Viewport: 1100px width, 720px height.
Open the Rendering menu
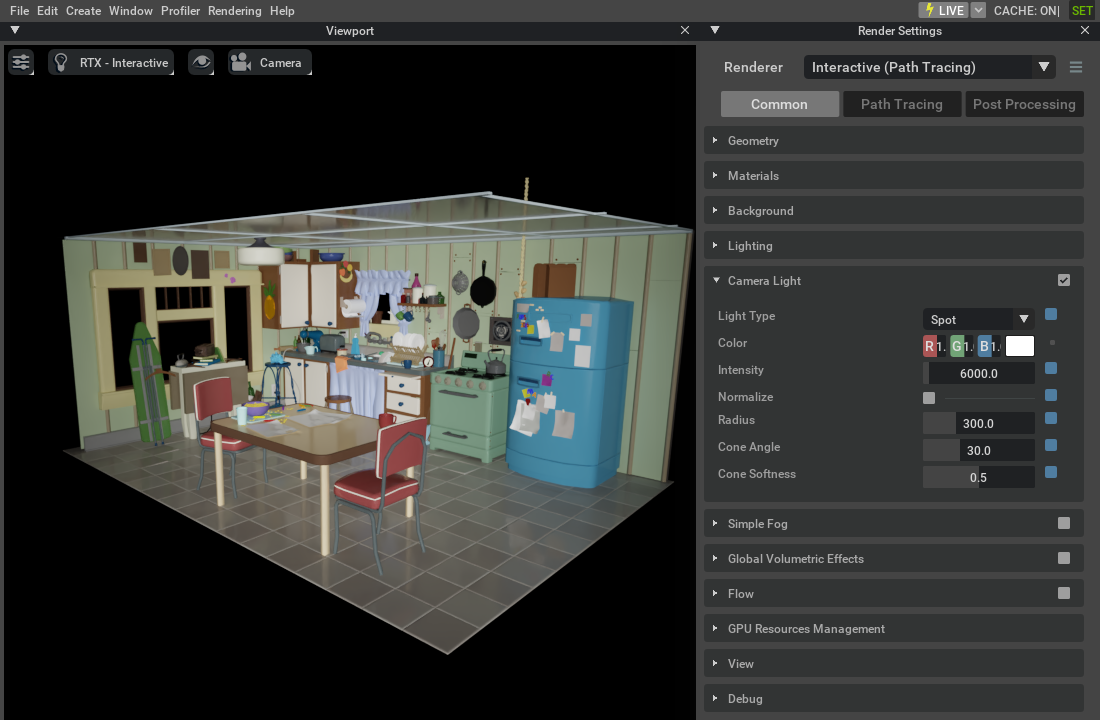pos(234,11)
